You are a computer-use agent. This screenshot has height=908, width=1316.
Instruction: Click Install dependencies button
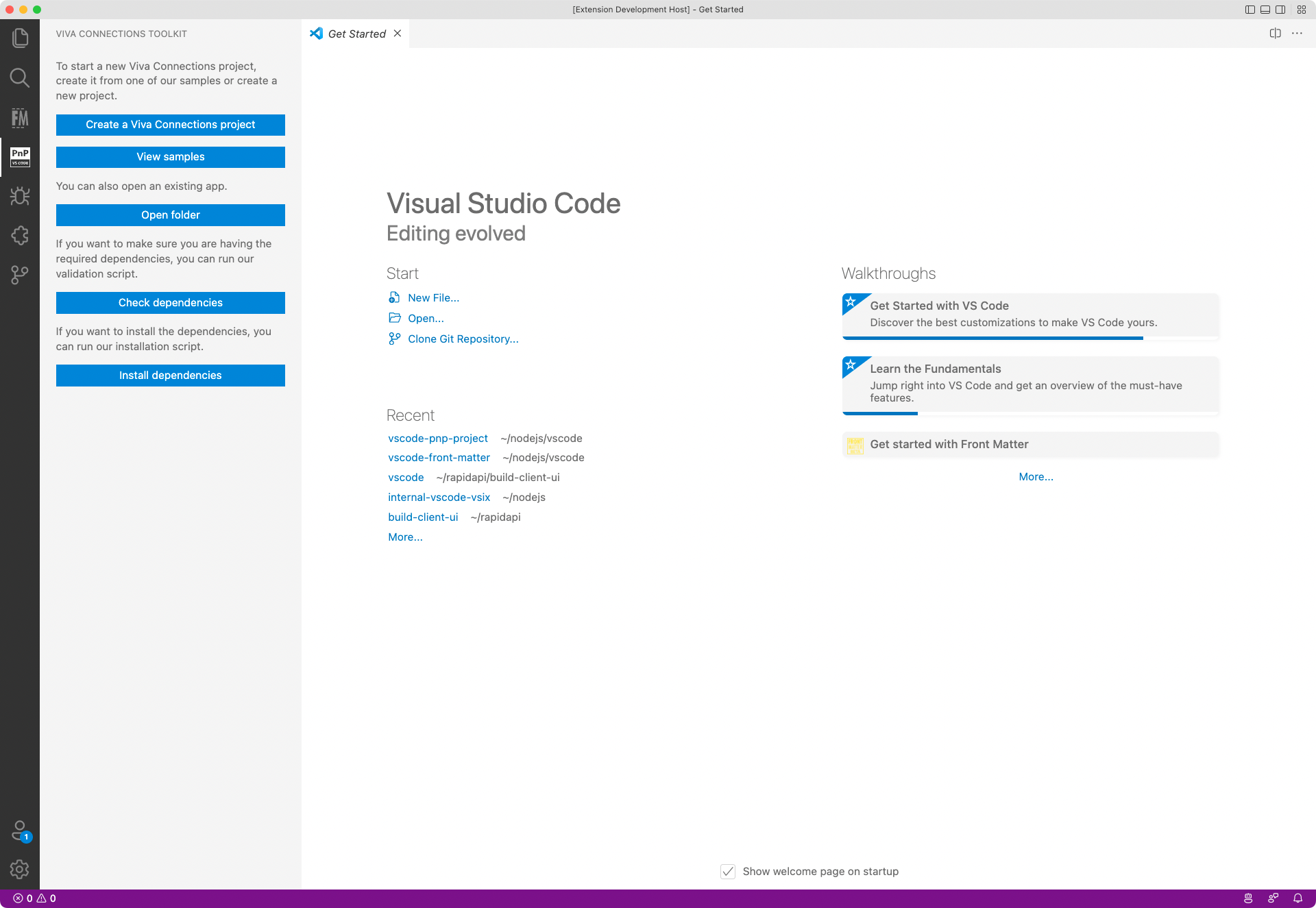(x=170, y=375)
